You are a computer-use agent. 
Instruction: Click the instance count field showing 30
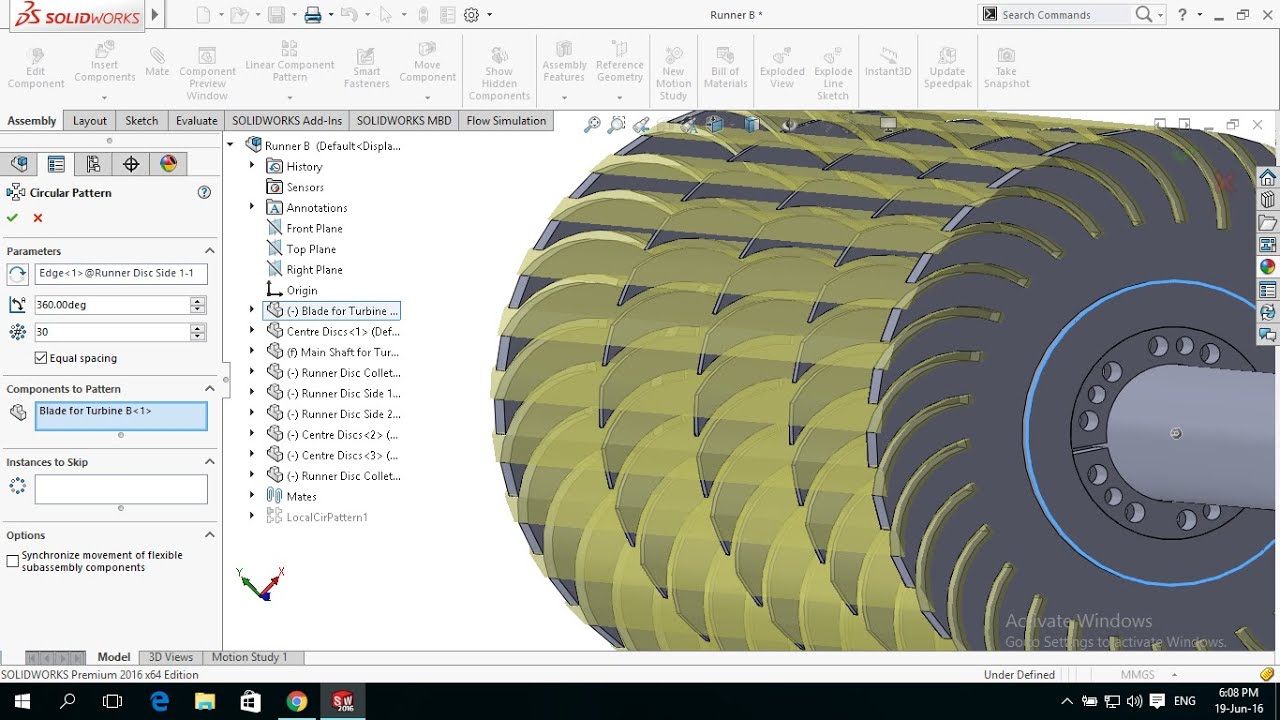(x=112, y=332)
